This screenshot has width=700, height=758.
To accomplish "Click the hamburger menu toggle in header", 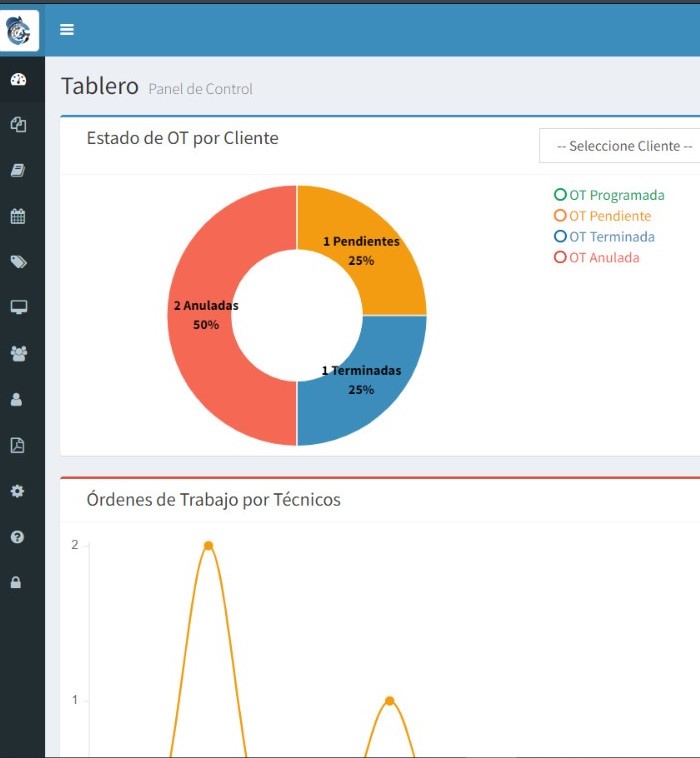I will 67,30.
